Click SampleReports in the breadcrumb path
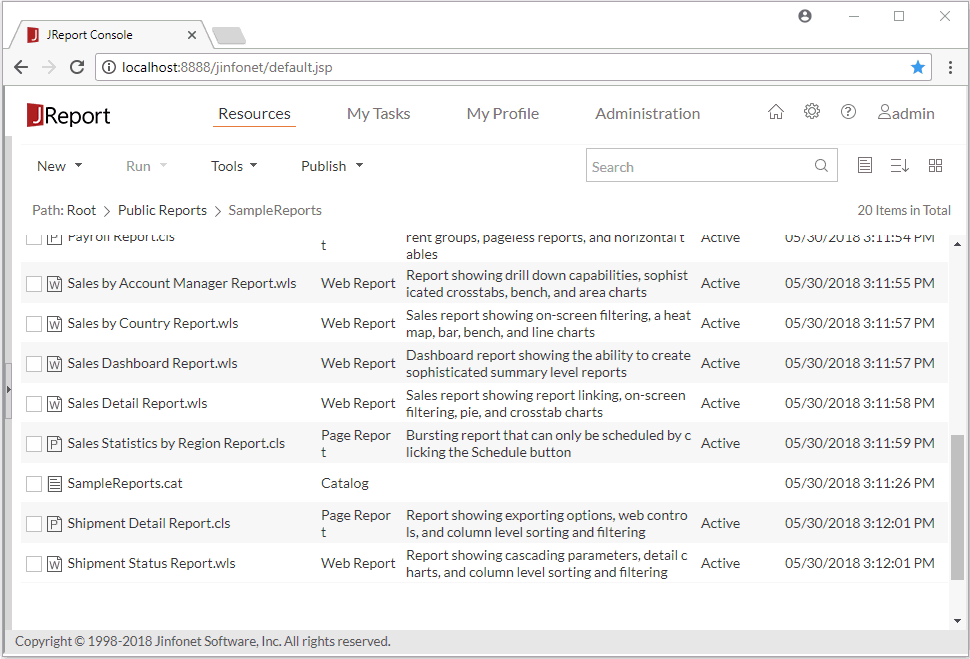970x659 pixels. (275, 210)
